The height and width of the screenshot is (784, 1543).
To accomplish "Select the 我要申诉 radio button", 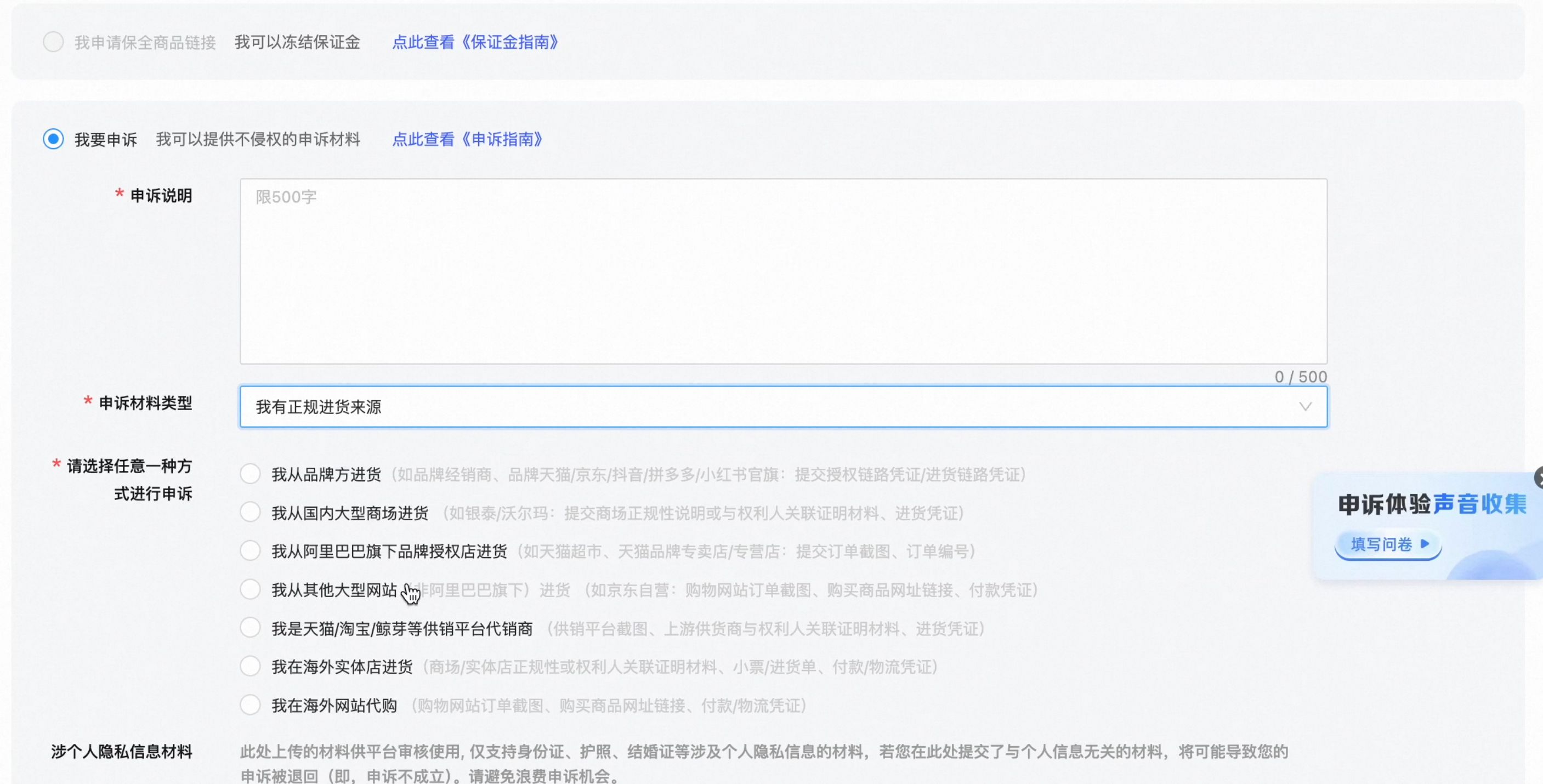I will 53,139.
